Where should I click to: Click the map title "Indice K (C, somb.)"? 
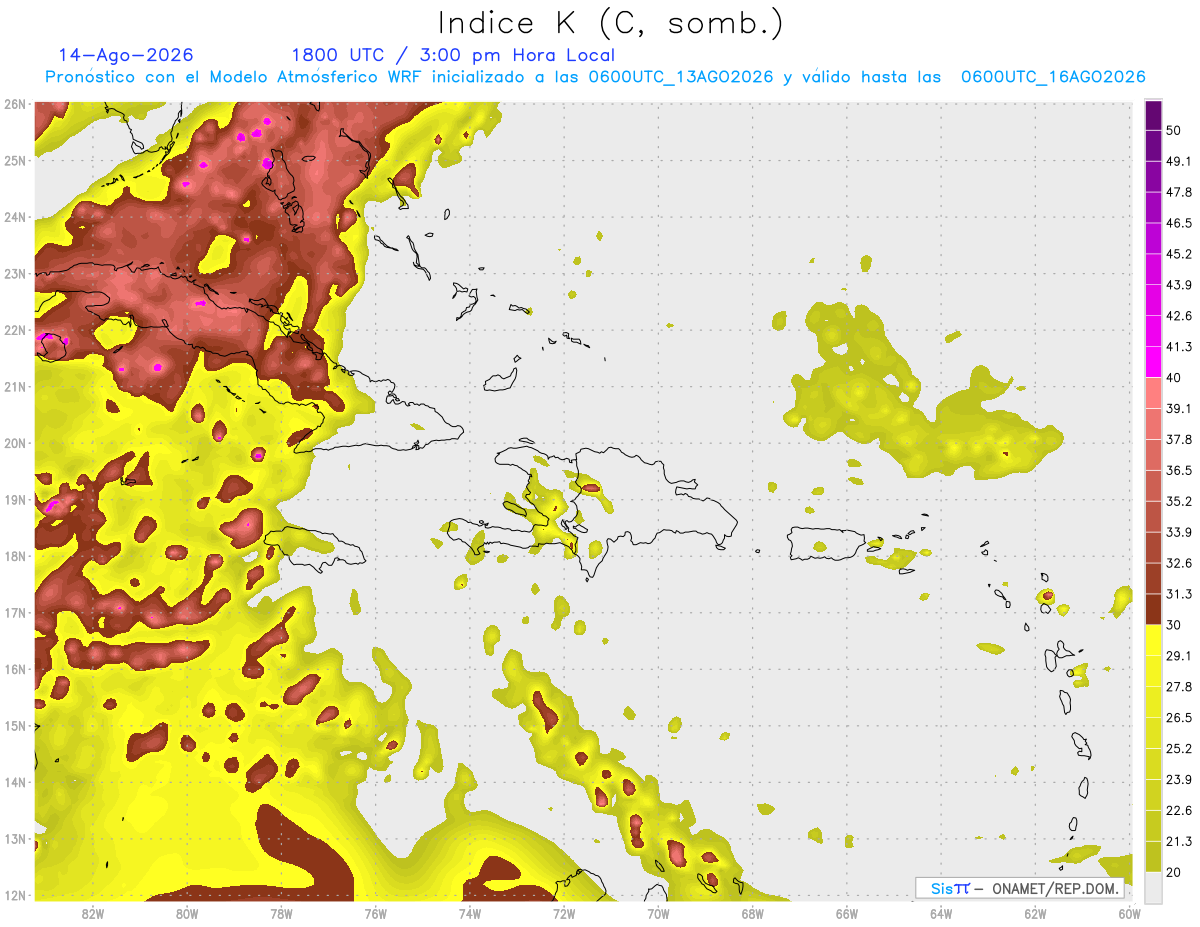[610, 23]
